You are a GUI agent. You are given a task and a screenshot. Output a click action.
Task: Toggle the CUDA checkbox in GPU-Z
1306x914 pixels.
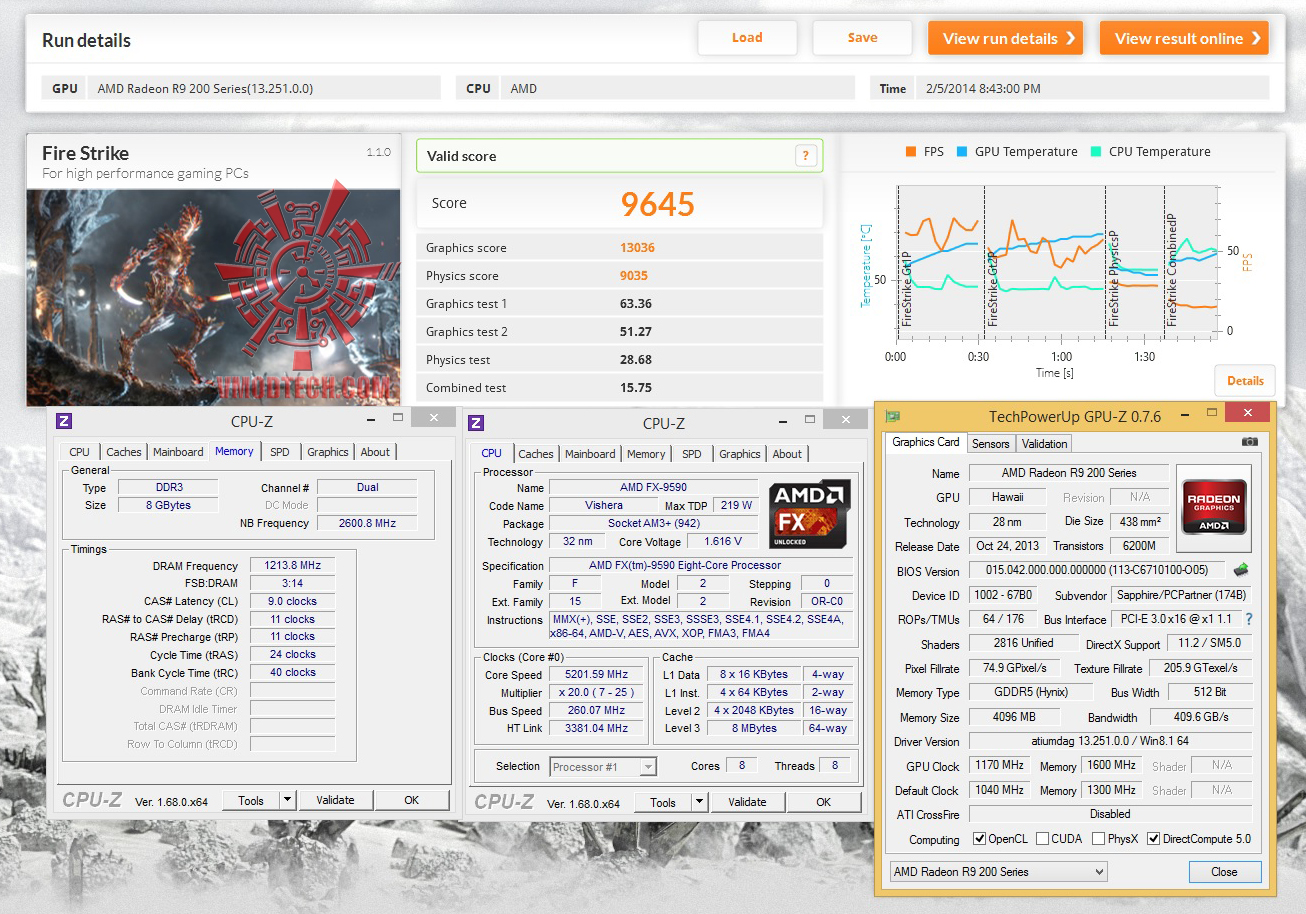(1043, 839)
